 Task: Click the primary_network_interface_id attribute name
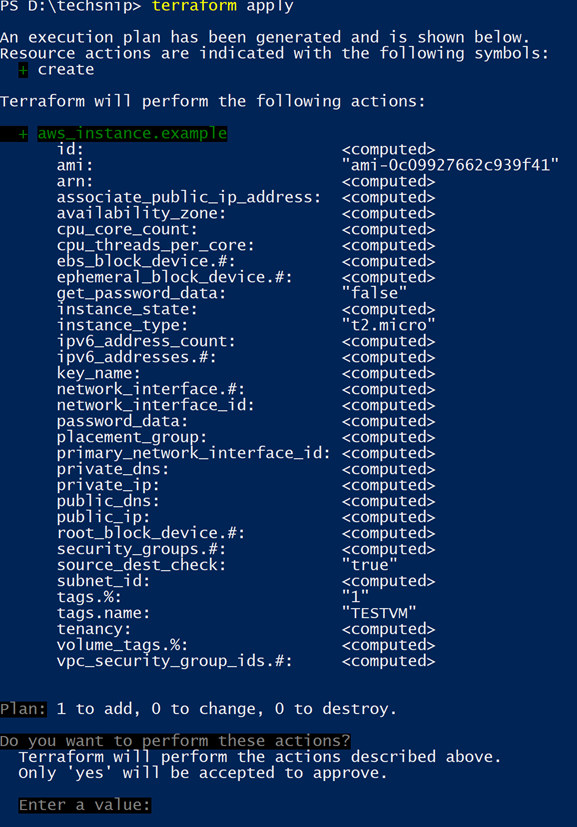click(x=194, y=453)
